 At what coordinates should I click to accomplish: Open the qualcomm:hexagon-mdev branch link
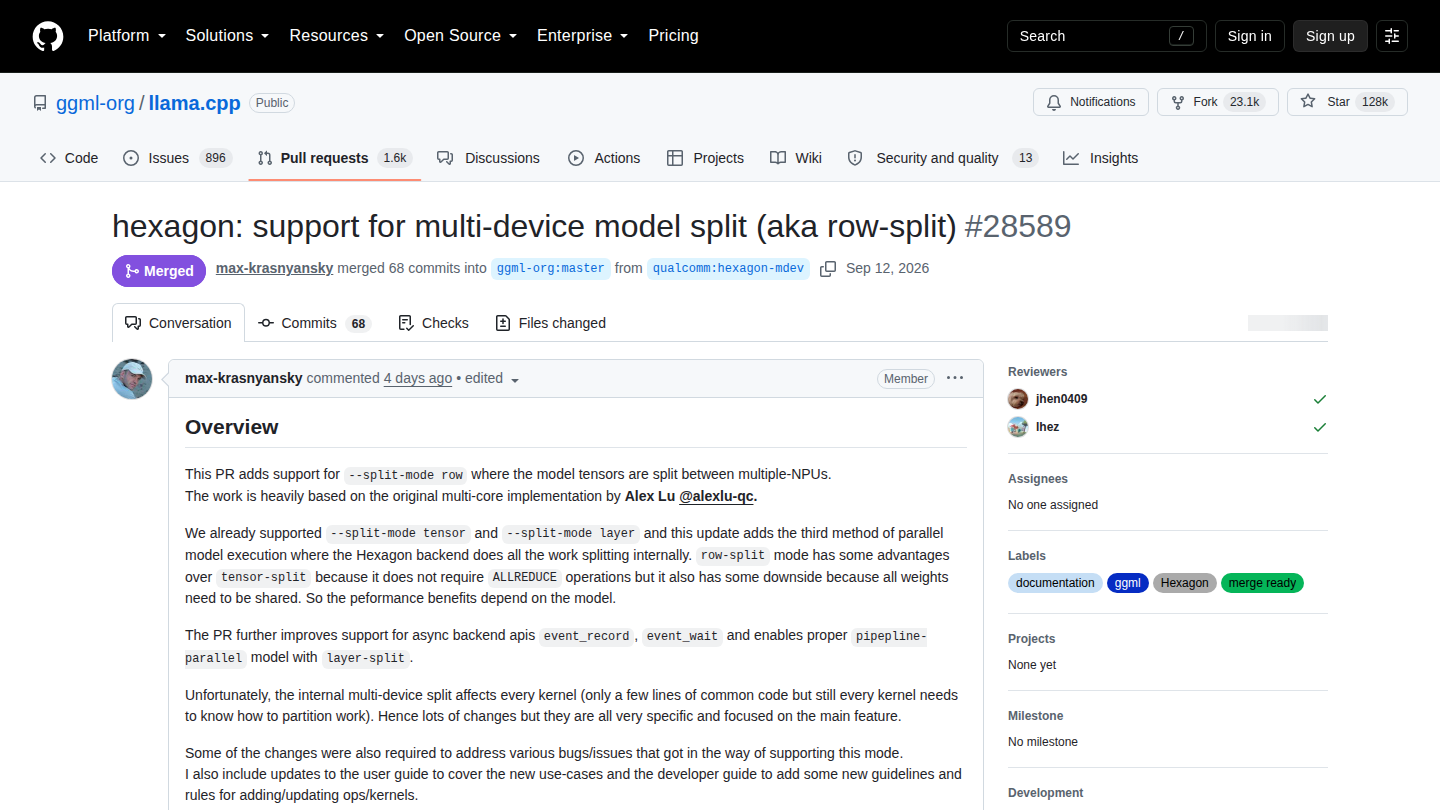(x=727, y=268)
